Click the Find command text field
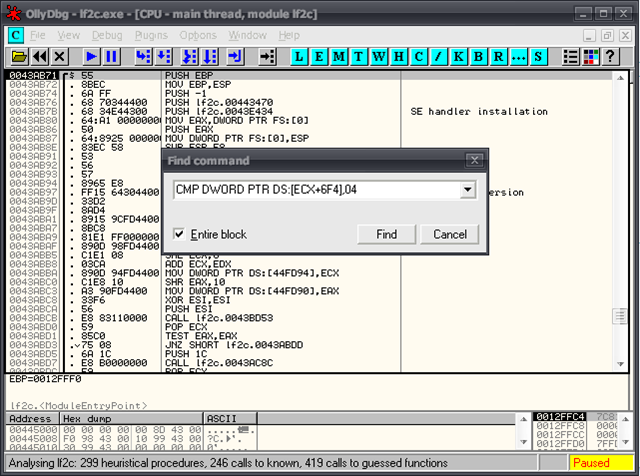 pyautogui.click(x=317, y=190)
